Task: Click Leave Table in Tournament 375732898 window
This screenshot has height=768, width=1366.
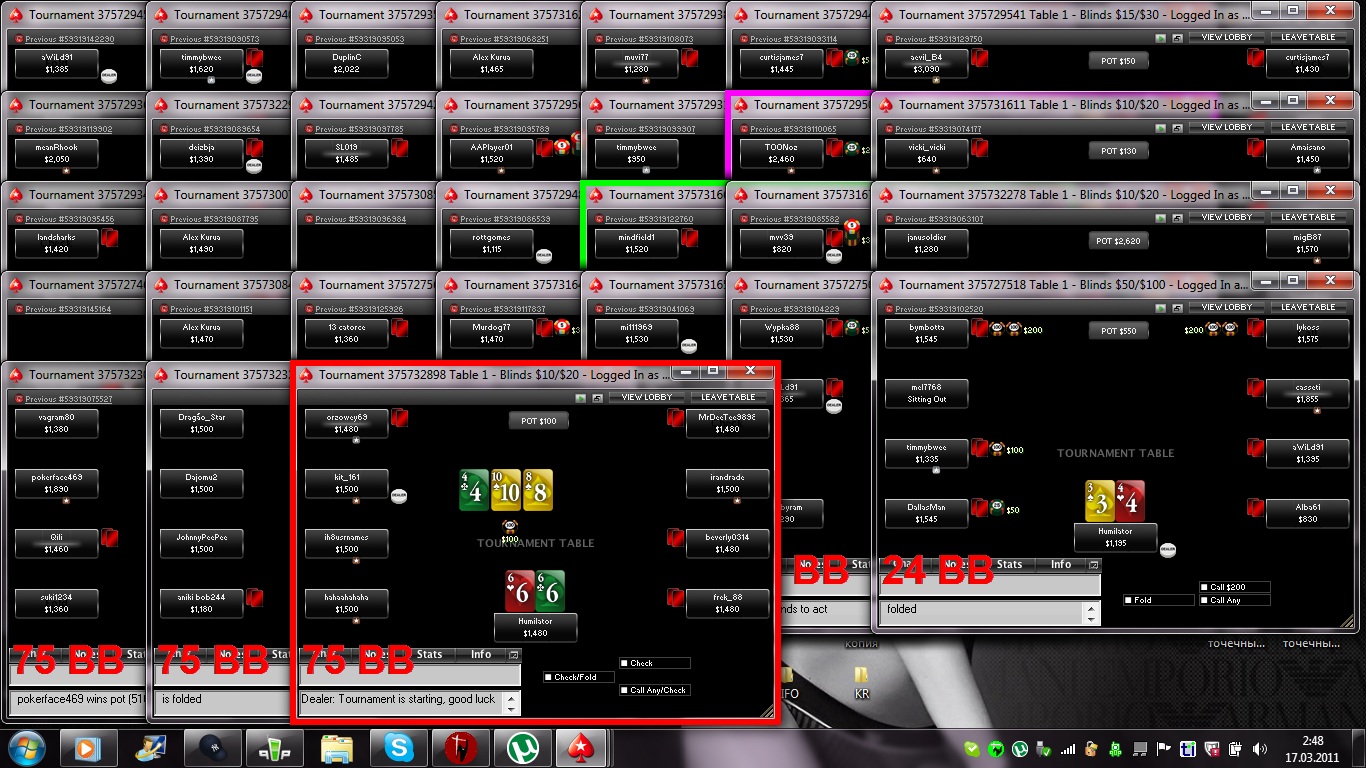Action: 728,397
